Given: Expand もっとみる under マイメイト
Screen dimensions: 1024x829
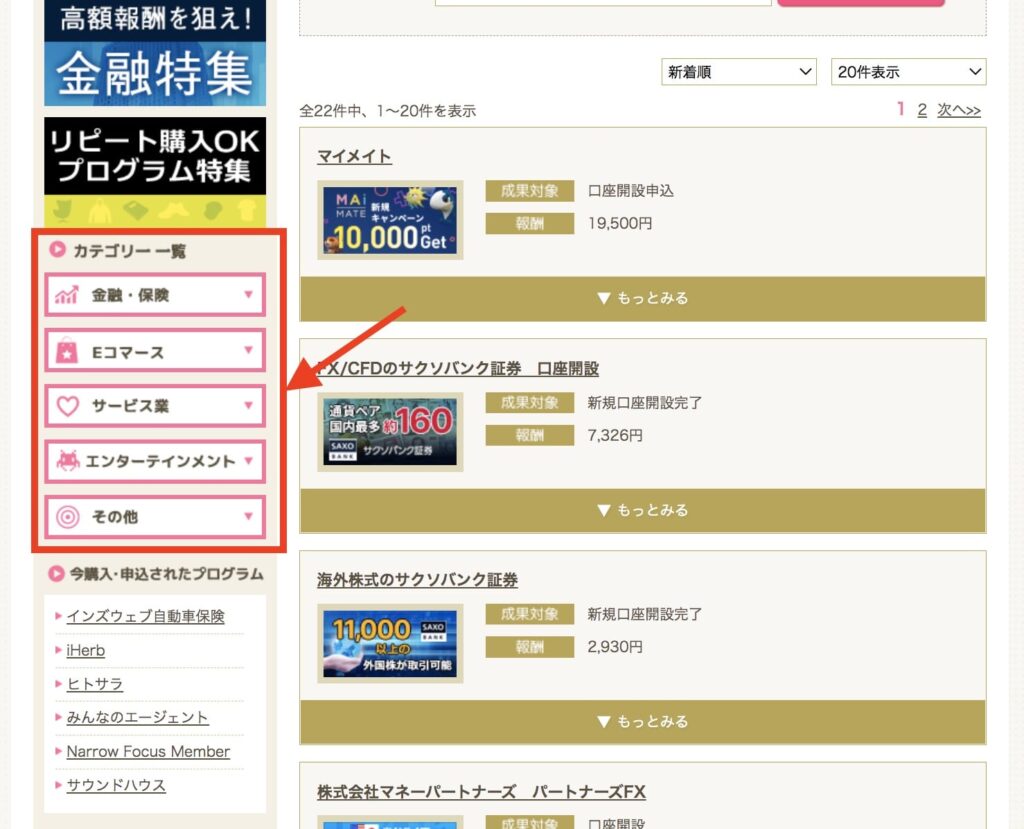Looking at the screenshot, I should (x=643, y=299).
